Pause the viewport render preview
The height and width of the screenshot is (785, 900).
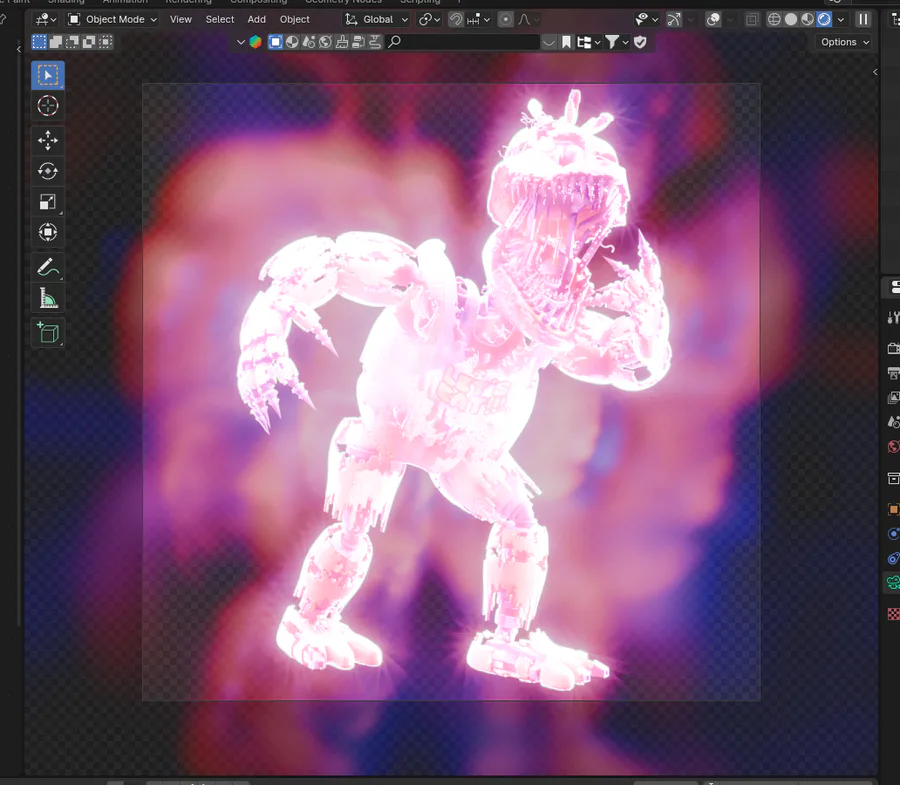tap(863, 20)
